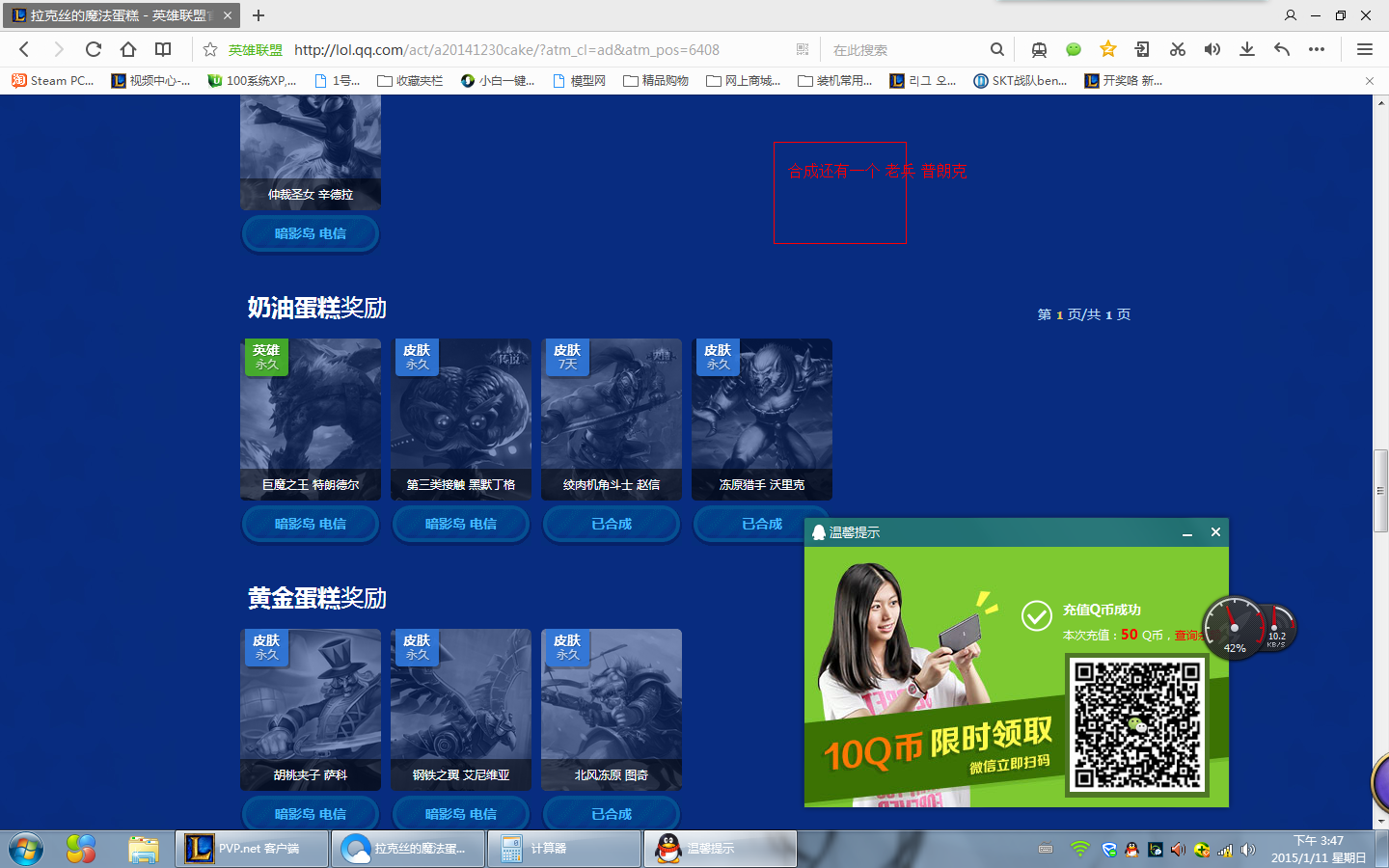The image size is (1389, 868).
Task: Click the login door toolbar icon
Action: point(1142,49)
